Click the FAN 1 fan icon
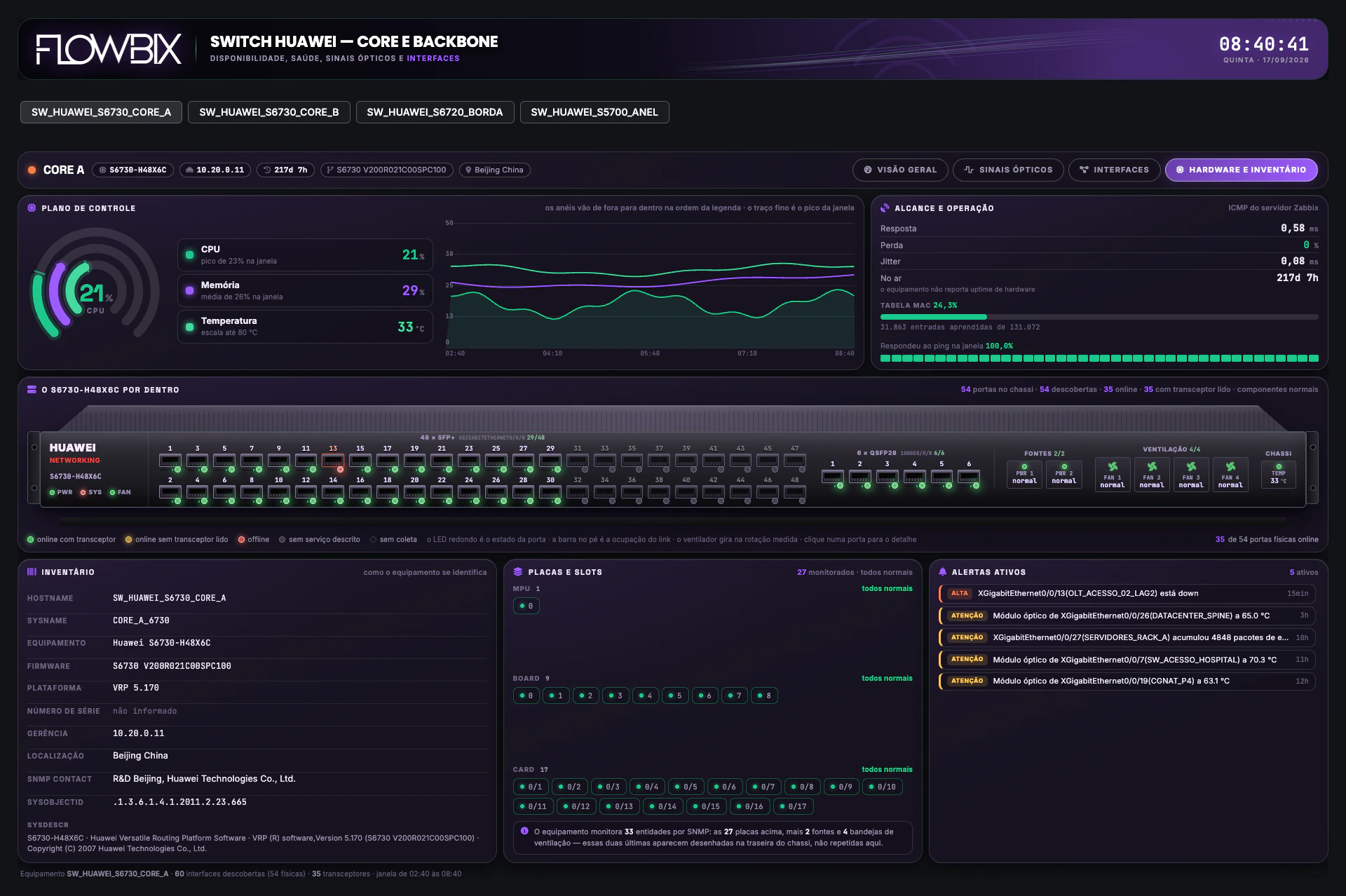Screen dimensions: 1346x896 (x=1113, y=466)
